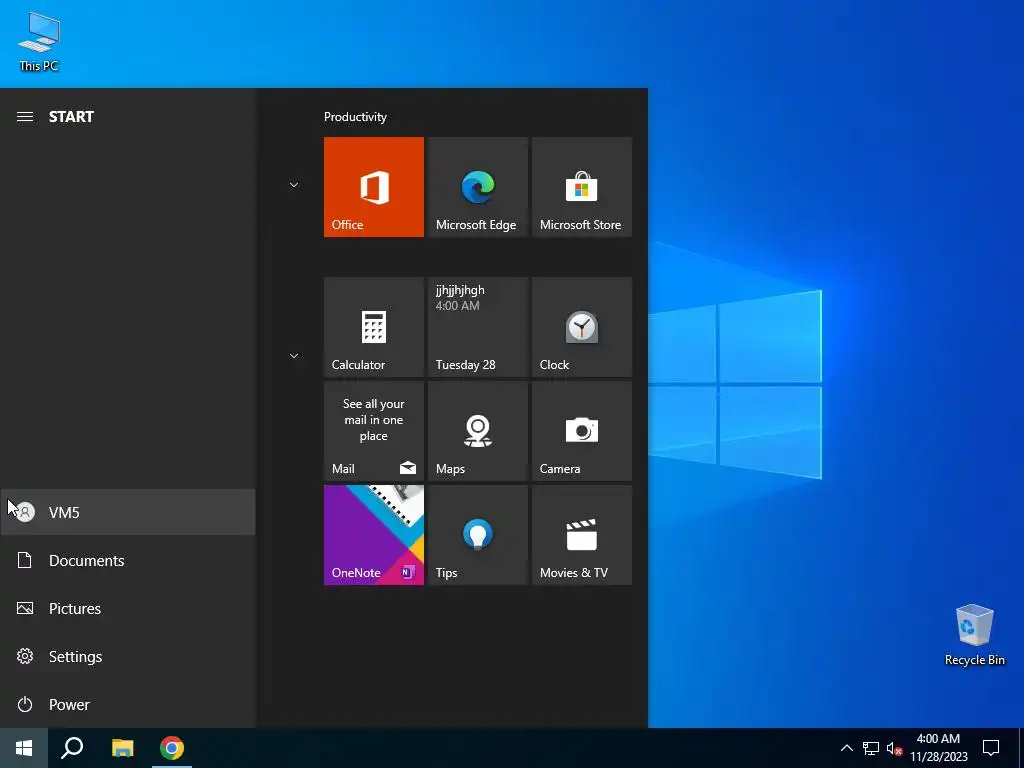Switch to Google Chrome on taskbar
The width and height of the screenshot is (1024, 768).
click(x=172, y=748)
